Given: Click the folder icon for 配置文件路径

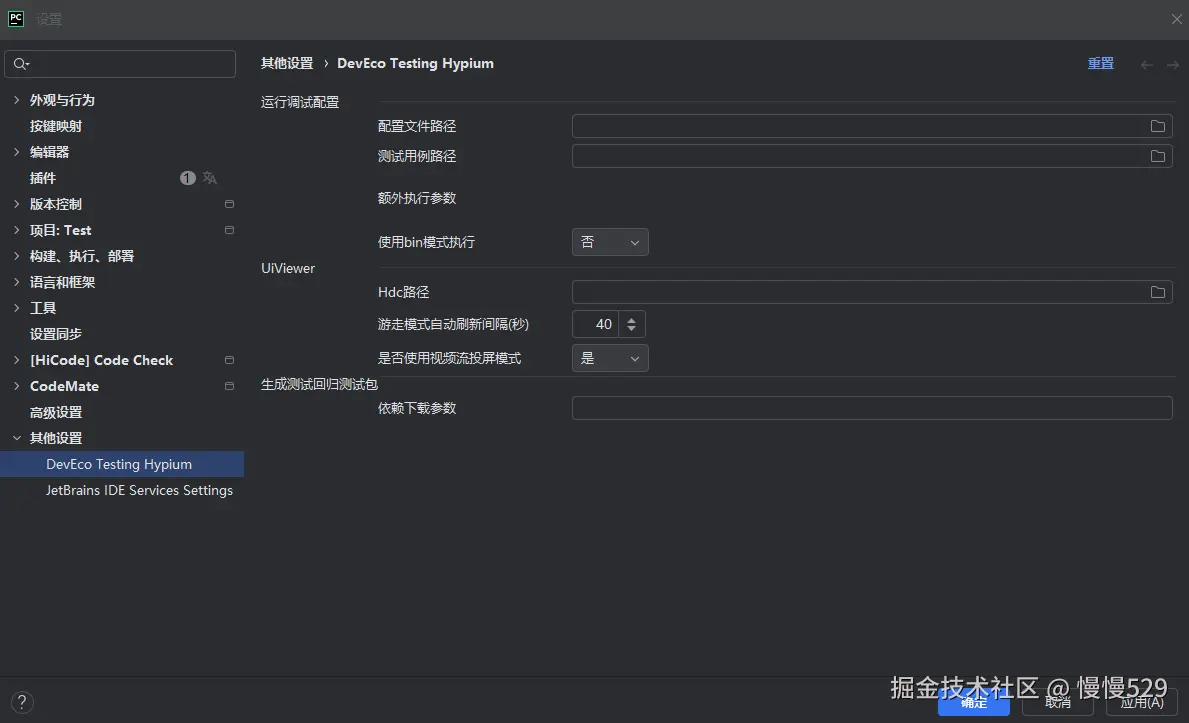Looking at the screenshot, I should pos(1157,126).
